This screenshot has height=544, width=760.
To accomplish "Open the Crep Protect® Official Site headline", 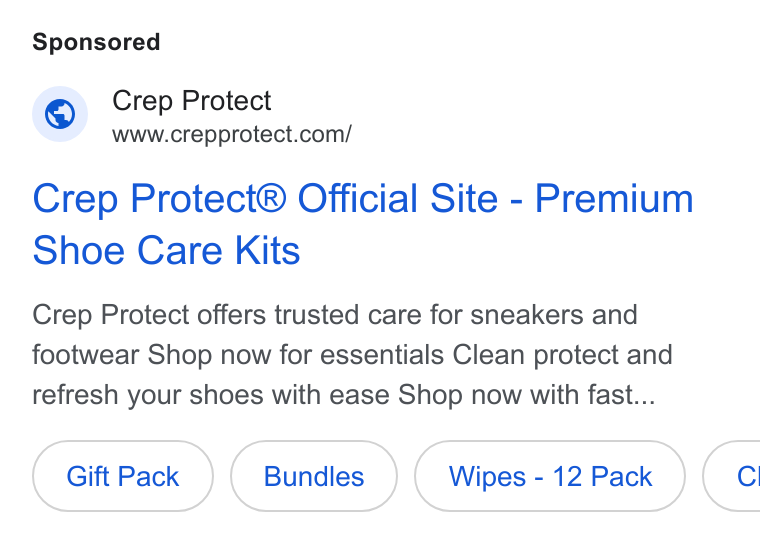I will tap(363, 224).
